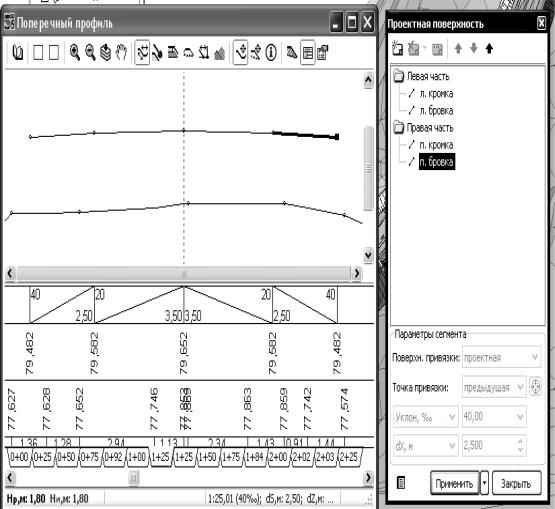Viewport: 555px width, 509px height.
Task: Click the dotted arc icon in toolbar
Action: (x=189, y=53)
